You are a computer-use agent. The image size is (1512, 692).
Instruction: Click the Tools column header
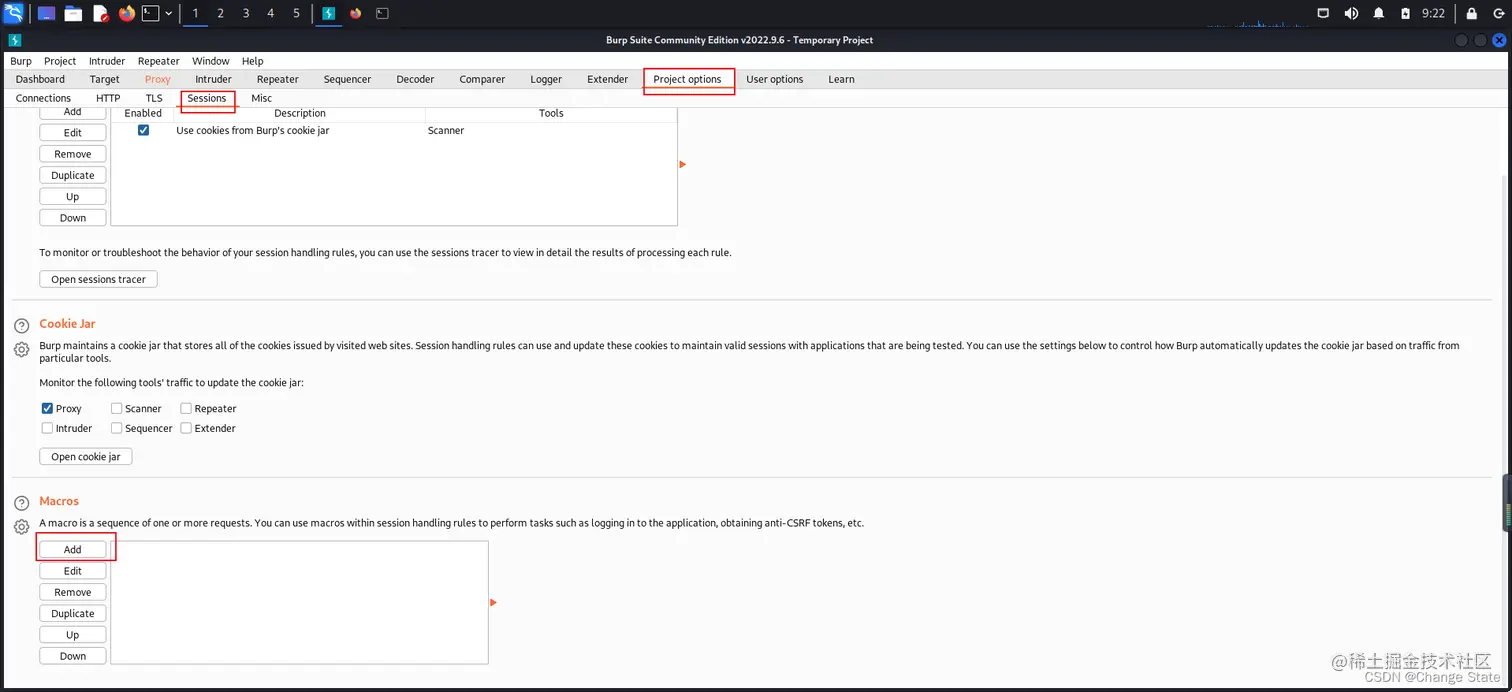(551, 113)
